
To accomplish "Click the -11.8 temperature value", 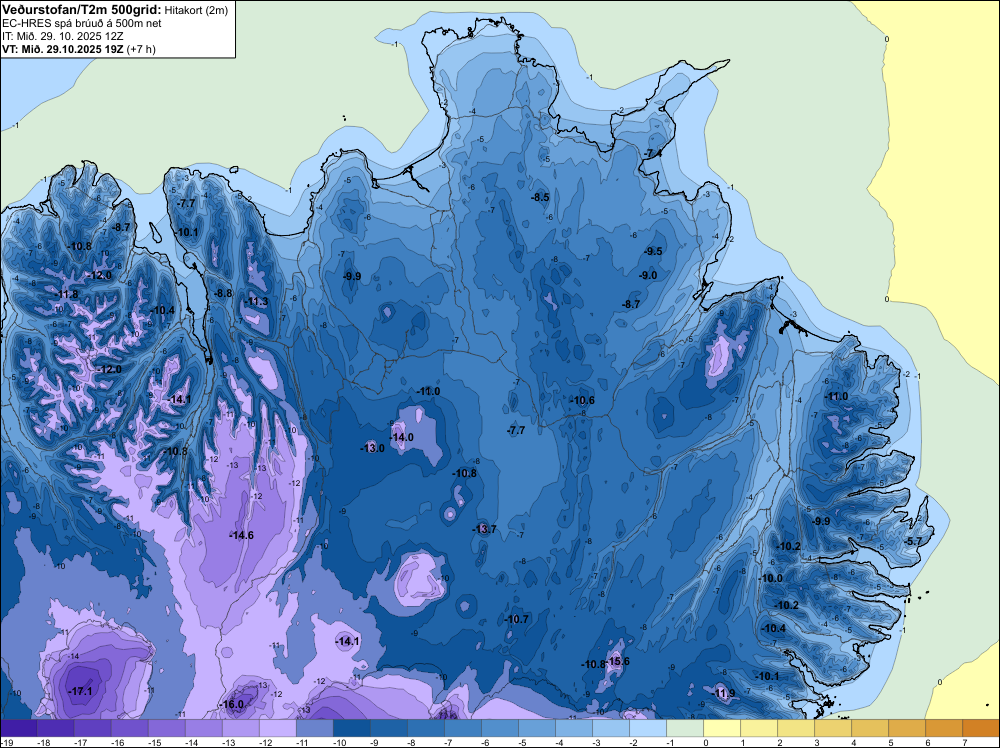I will [x=66, y=295].
